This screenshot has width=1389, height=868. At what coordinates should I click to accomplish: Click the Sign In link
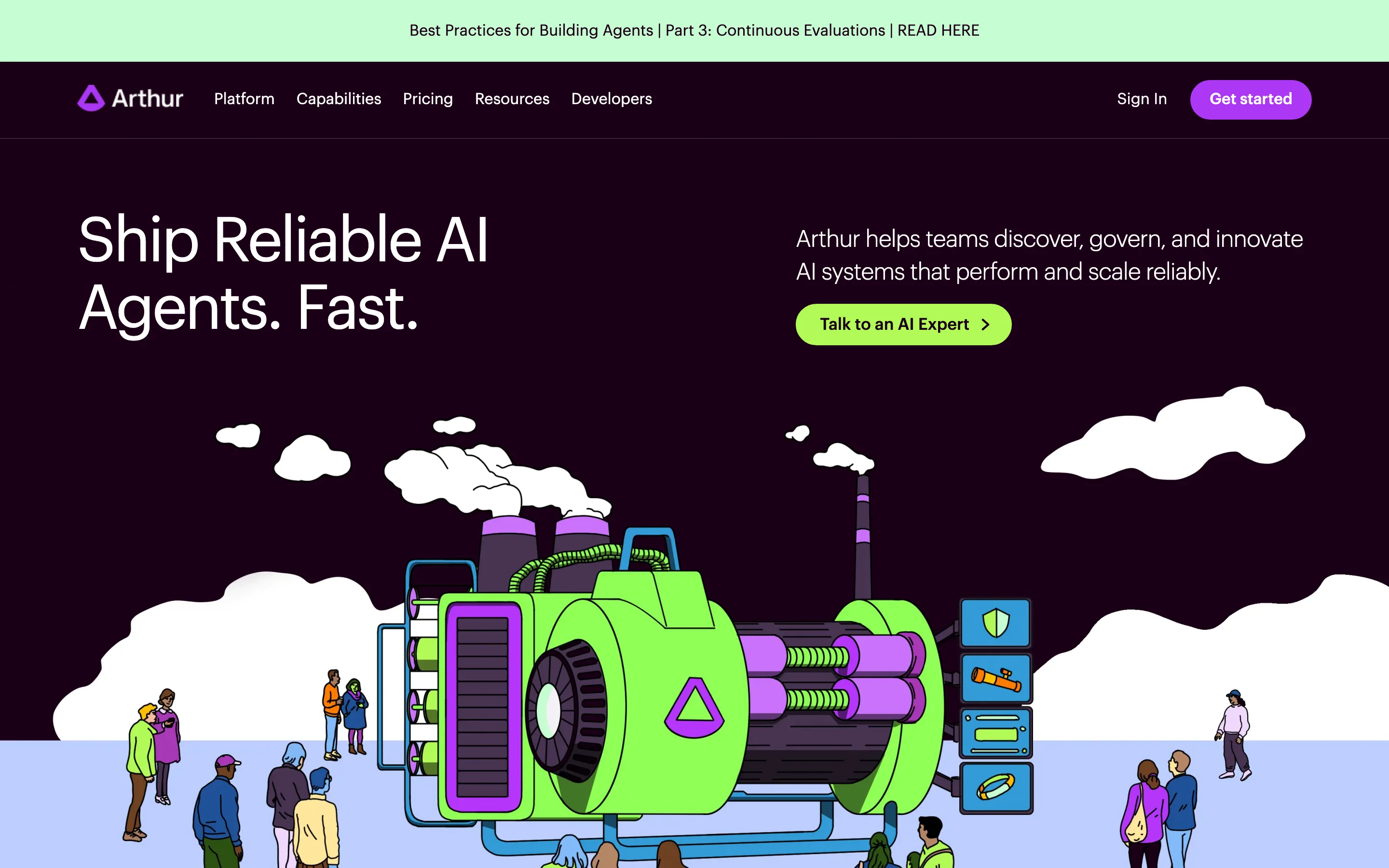pyautogui.click(x=1142, y=99)
